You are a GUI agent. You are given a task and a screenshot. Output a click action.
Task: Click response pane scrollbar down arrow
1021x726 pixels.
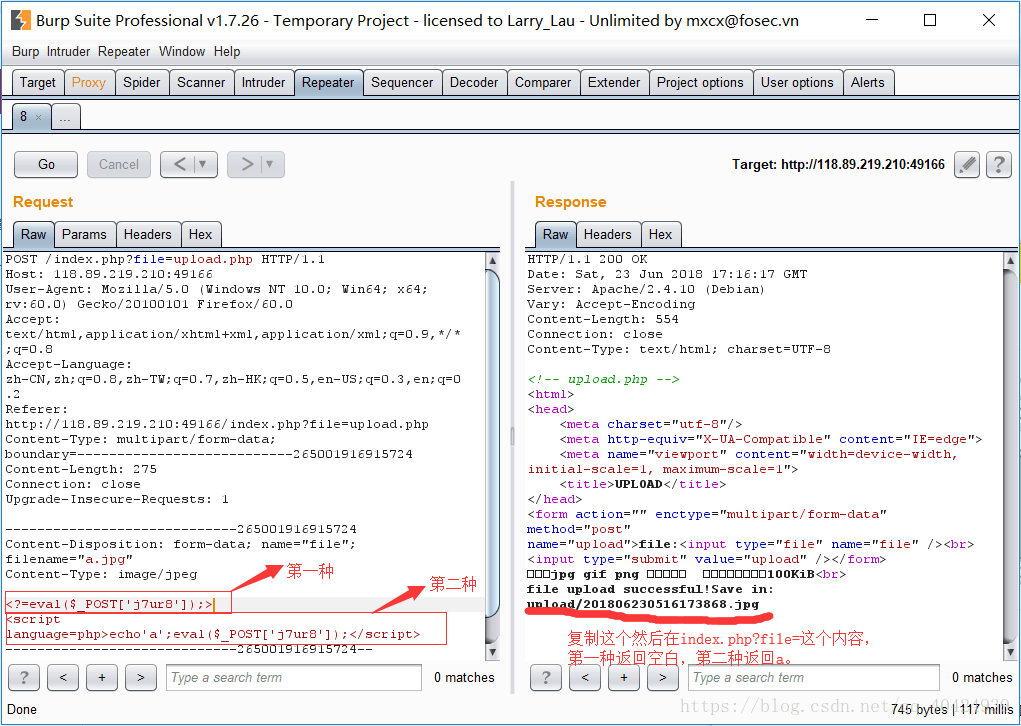[x=1011, y=651]
